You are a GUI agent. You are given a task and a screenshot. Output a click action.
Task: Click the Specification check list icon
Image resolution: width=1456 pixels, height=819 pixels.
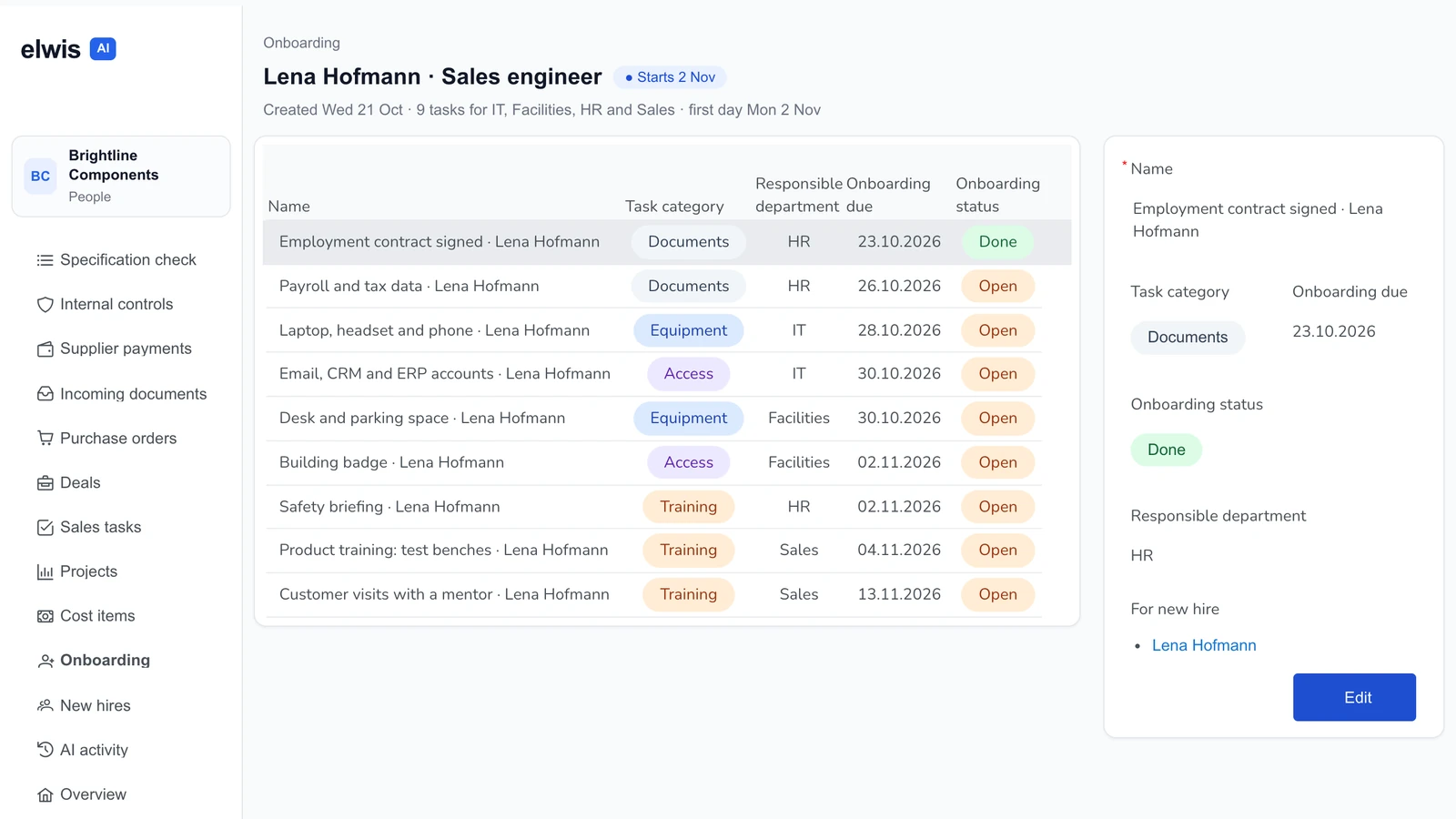tap(45, 260)
